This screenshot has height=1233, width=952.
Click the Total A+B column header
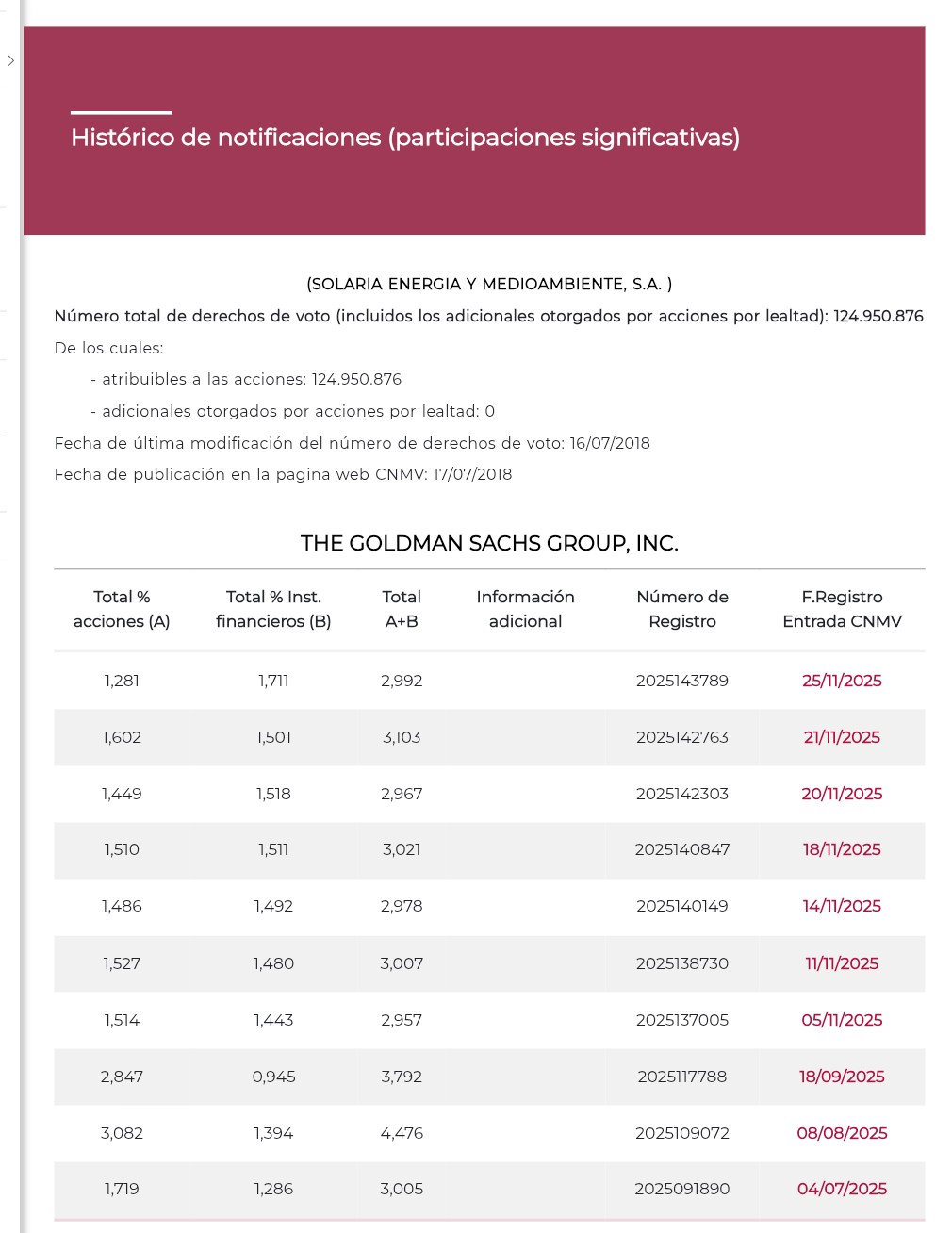(x=402, y=609)
